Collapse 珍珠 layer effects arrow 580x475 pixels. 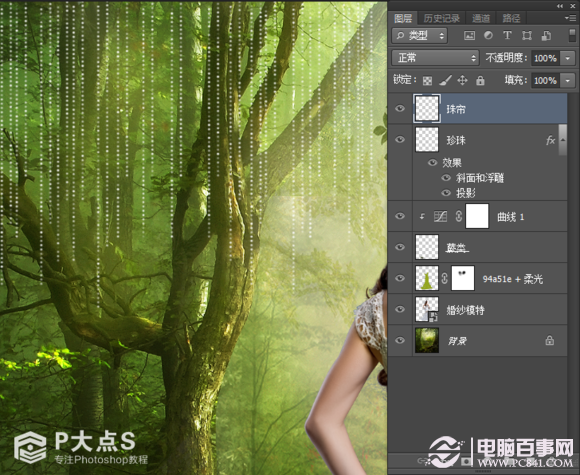click(563, 140)
